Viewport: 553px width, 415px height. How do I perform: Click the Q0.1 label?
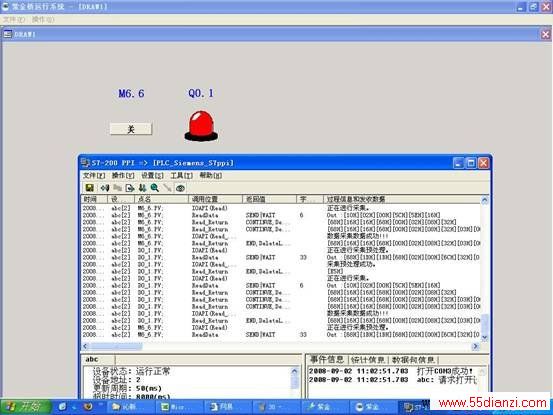(201, 93)
